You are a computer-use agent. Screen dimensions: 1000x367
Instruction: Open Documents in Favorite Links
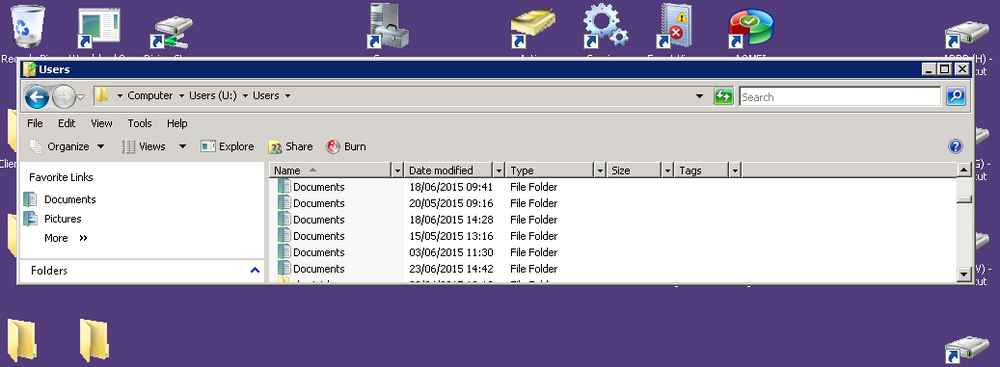(x=60, y=200)
